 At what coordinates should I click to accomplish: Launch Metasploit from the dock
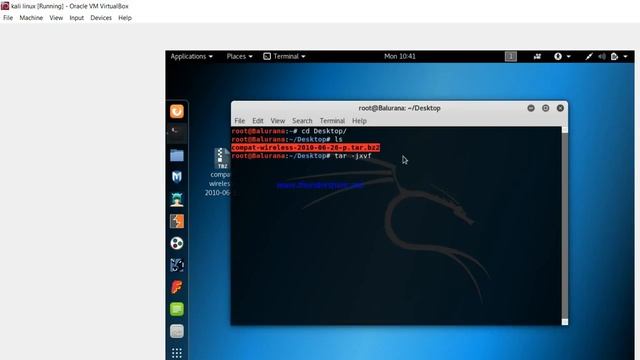click(177, 177)
